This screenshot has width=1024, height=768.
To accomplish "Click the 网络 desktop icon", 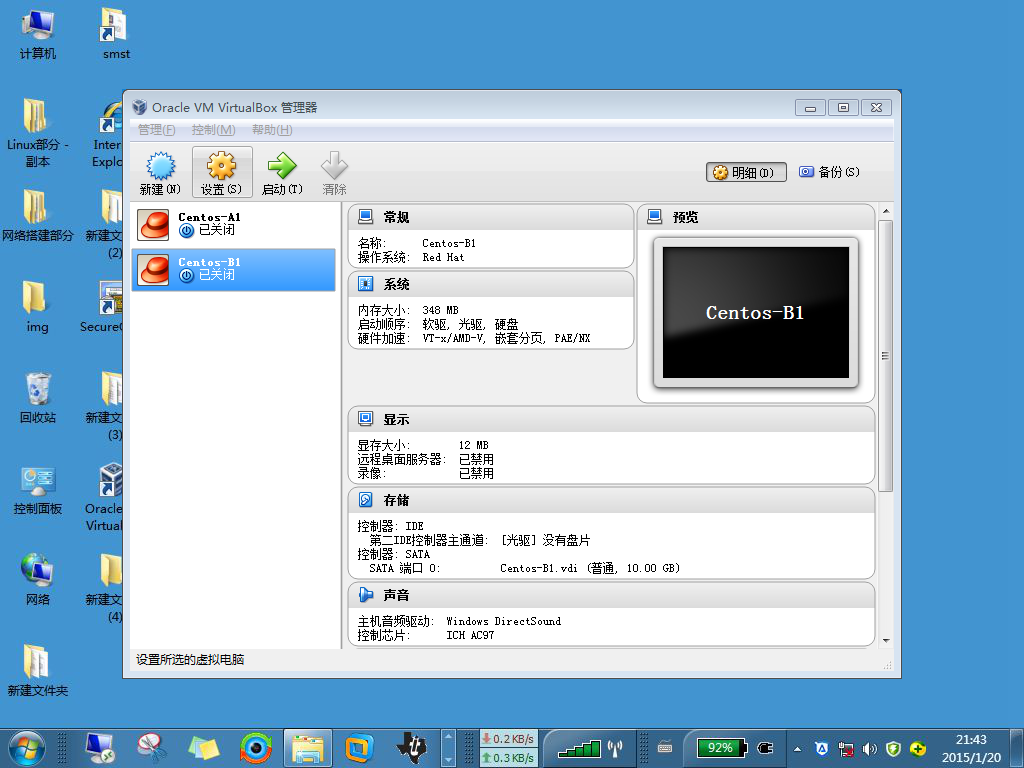I will (37, 580).
